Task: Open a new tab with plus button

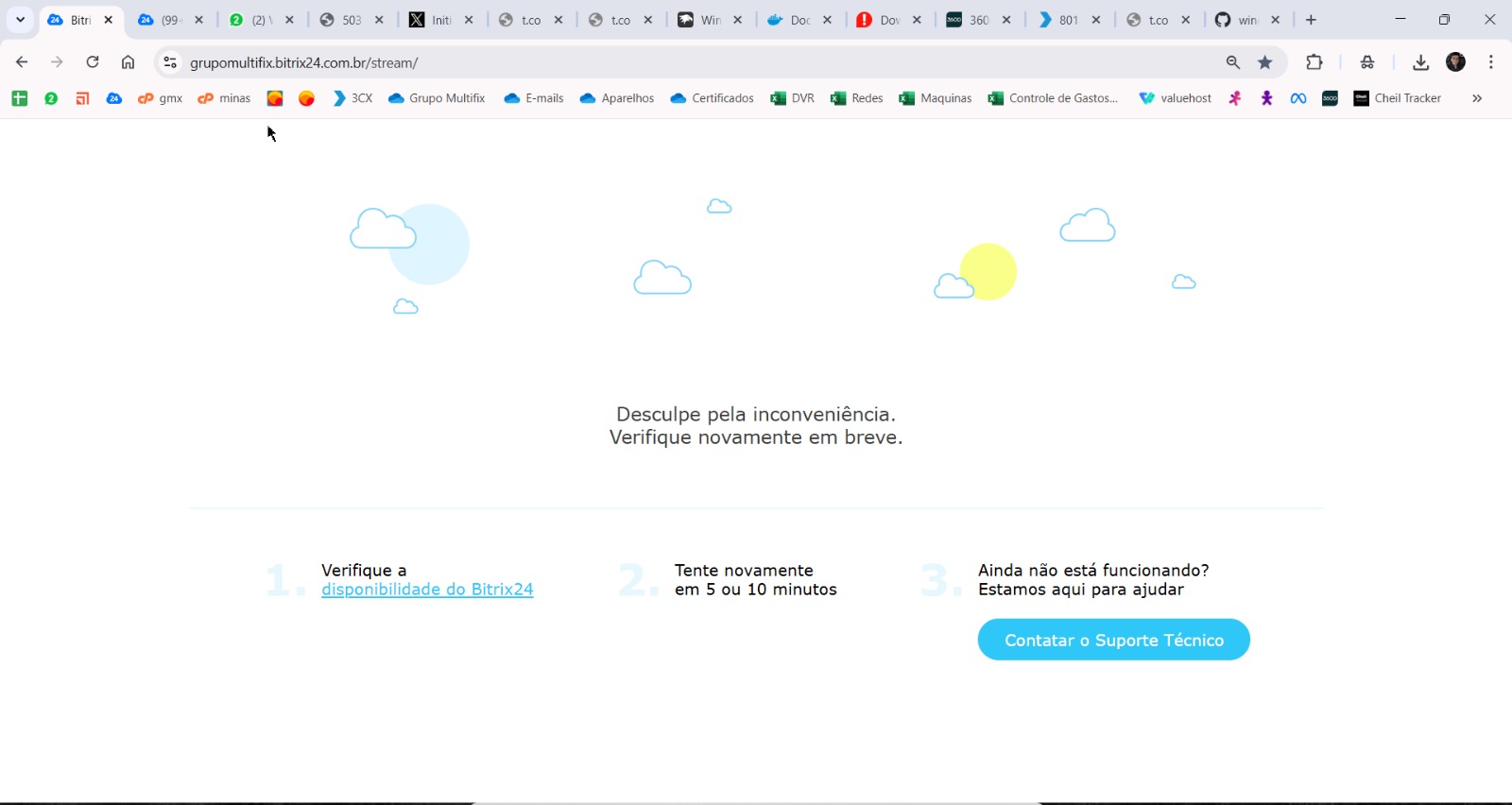Action: coord(1311,20)
